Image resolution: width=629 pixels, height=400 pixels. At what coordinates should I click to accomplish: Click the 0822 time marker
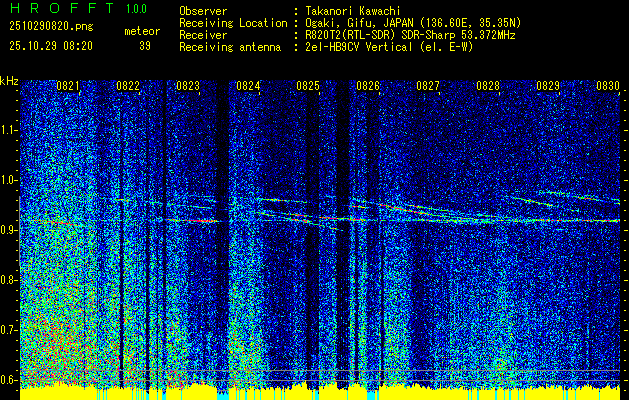tap(128, 86)
